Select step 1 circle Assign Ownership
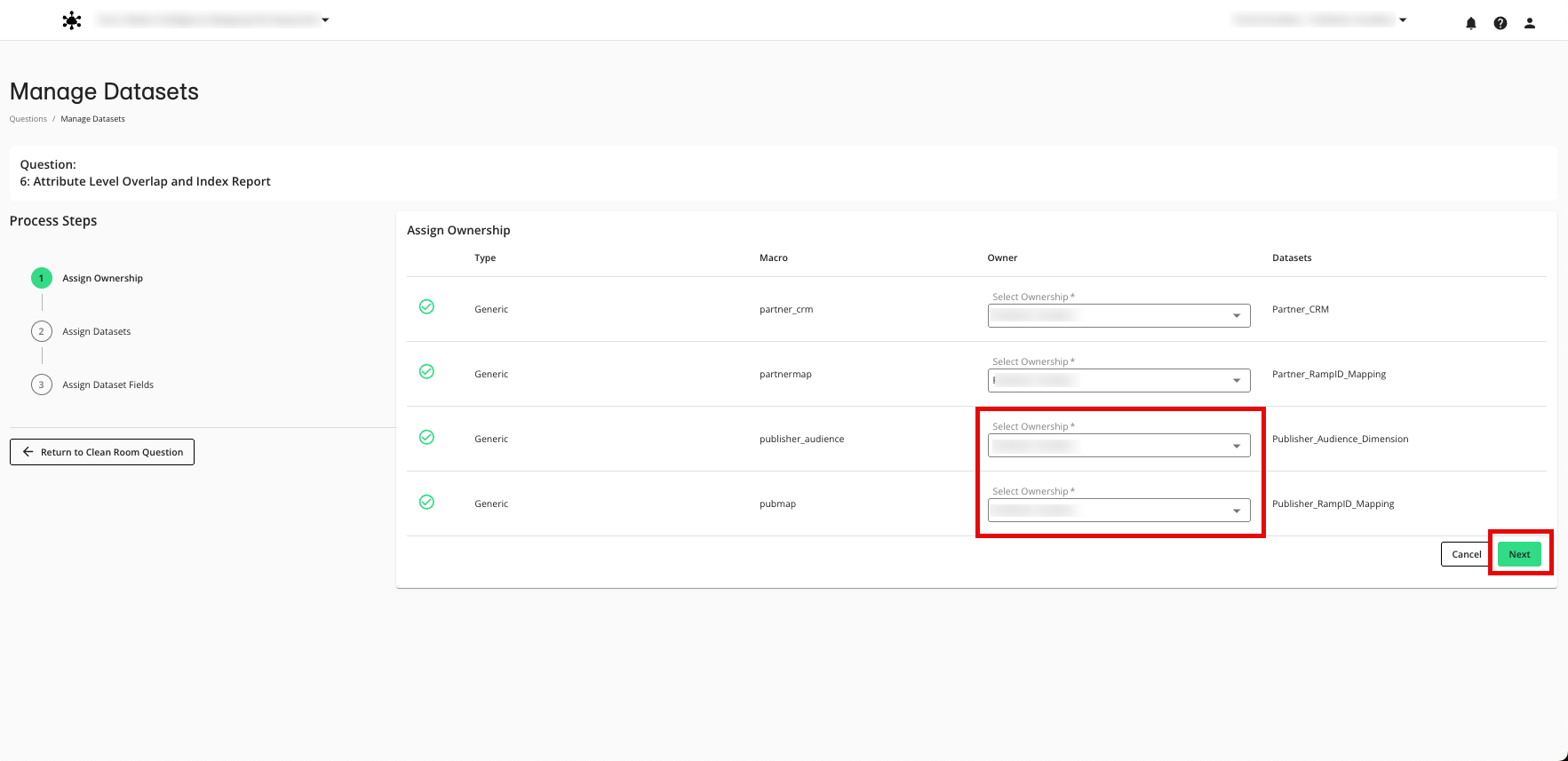 [42, 278]
